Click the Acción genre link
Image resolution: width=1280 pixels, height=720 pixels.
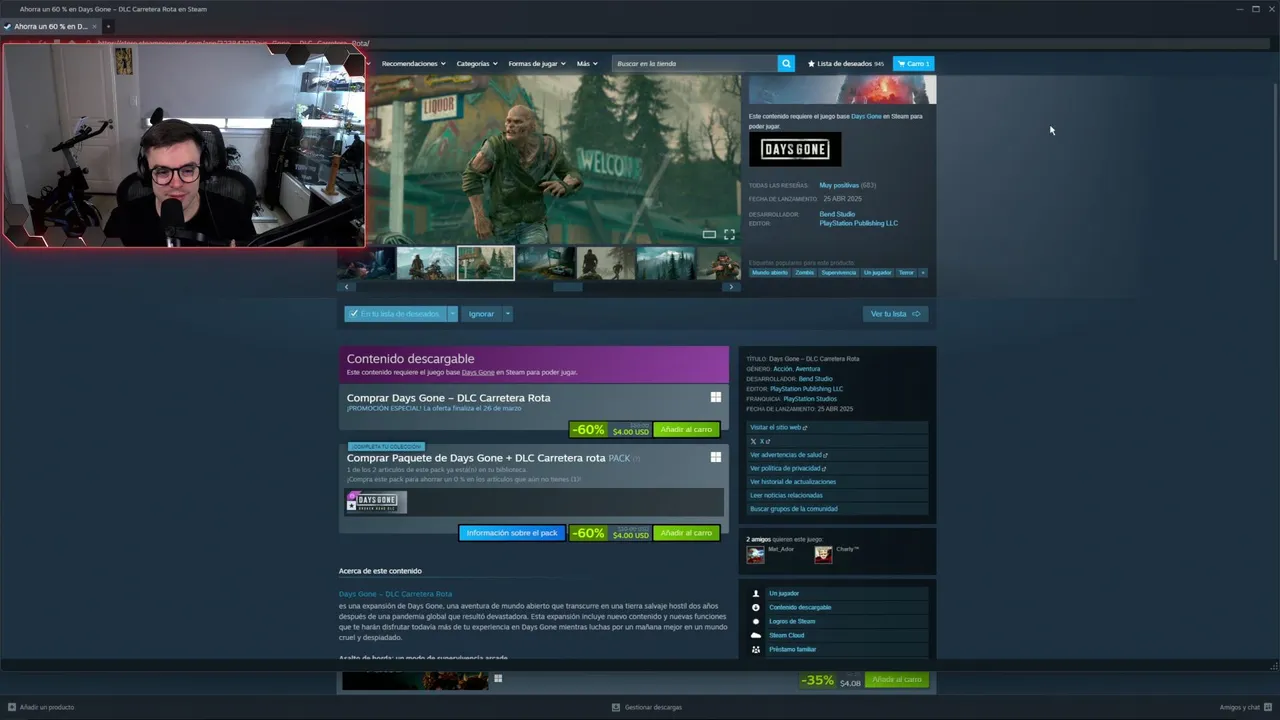pos(782,369)
